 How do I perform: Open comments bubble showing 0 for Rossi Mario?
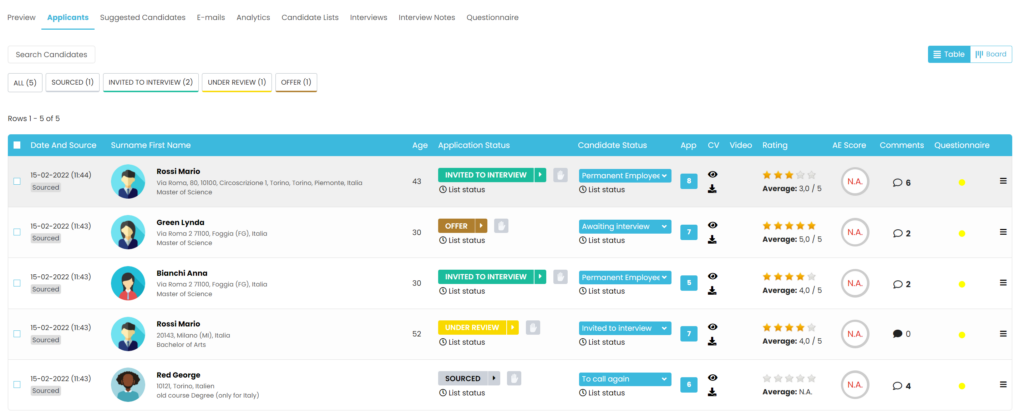(902, 334)
